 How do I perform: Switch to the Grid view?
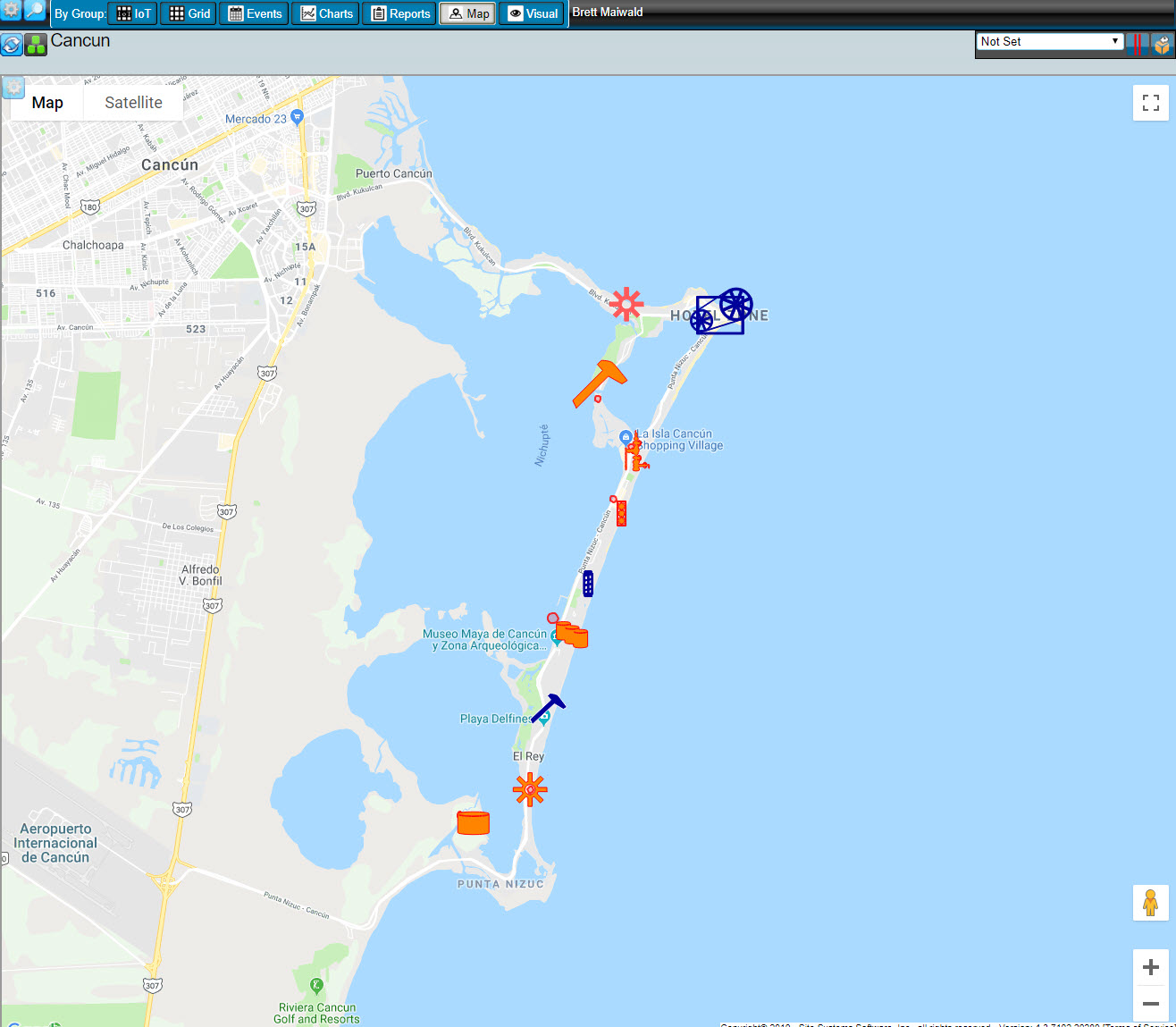click(x=189, y=13)
